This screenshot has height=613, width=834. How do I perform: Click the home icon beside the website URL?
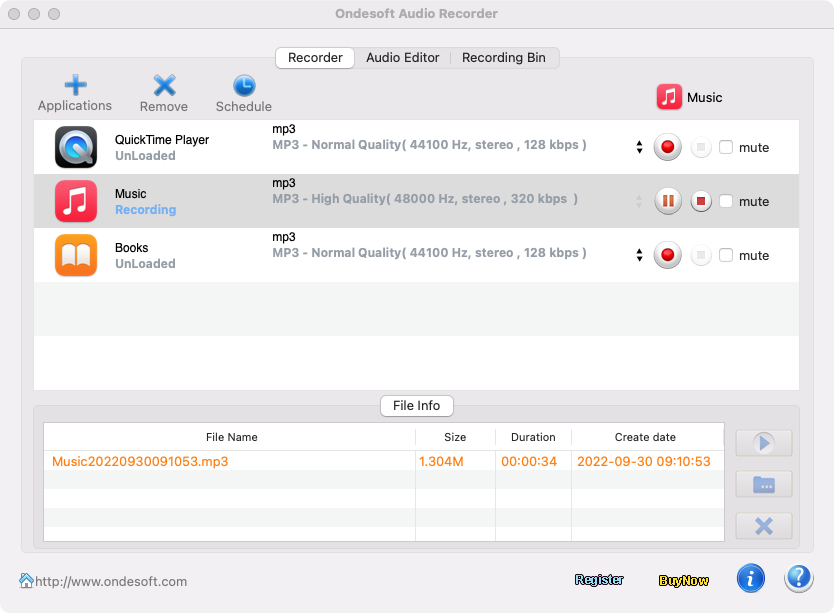(26, 581)
